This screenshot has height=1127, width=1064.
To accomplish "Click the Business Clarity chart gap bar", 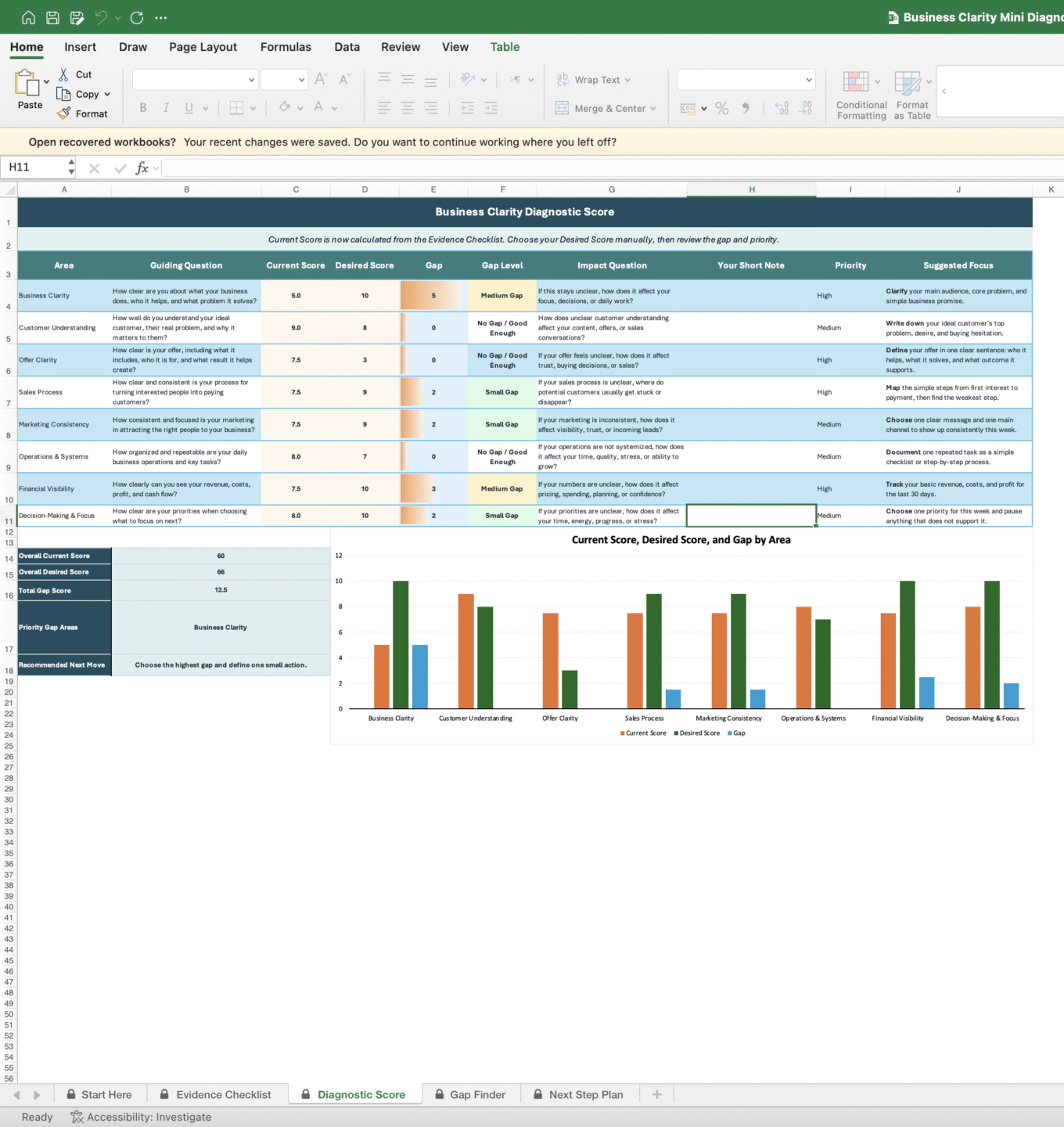I will click(x=420, y=677).
